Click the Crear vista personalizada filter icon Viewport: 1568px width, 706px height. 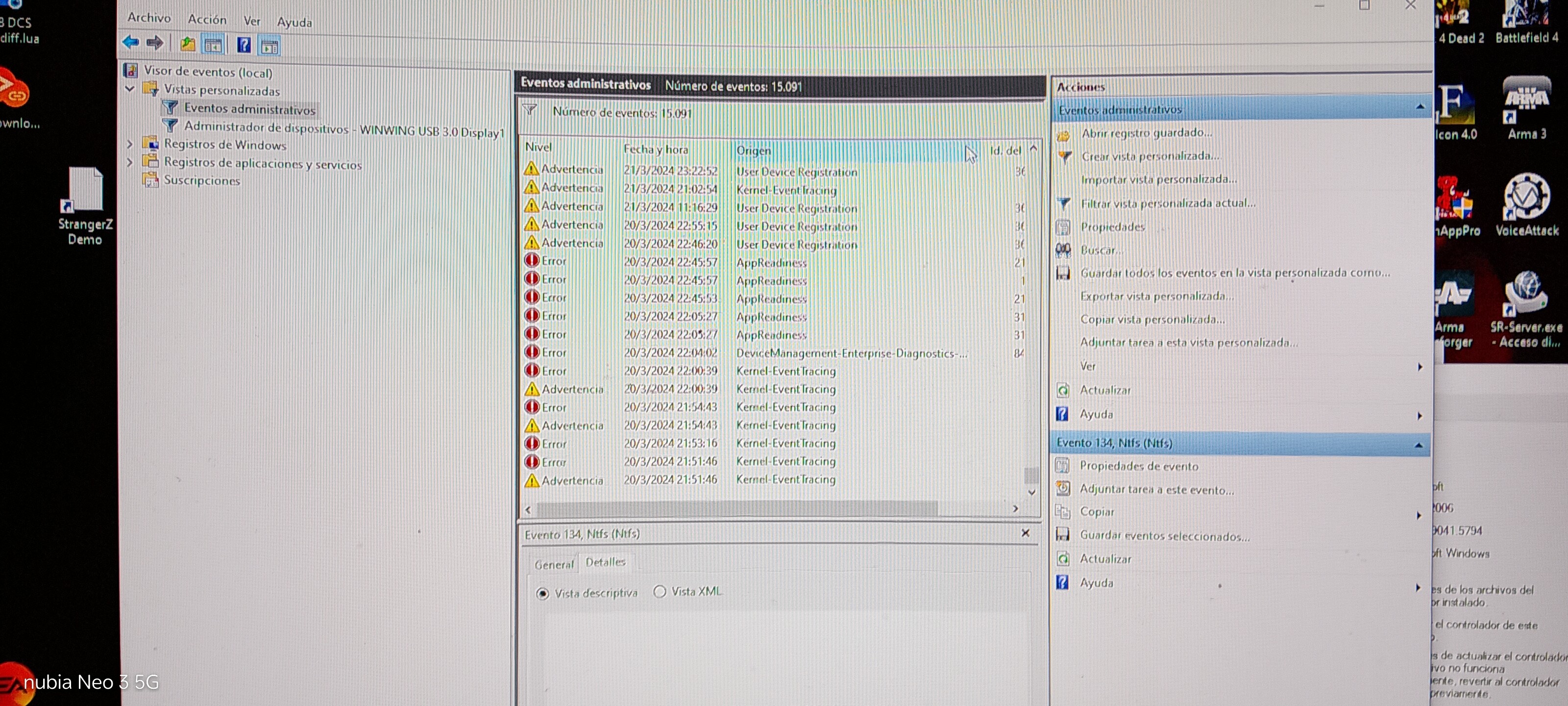pyautogui.click(x=1064, y=157)
